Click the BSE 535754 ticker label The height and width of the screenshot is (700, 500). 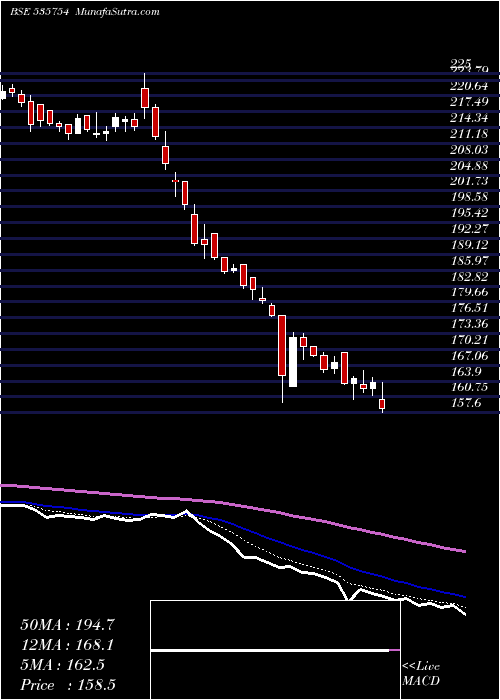[39, 12]
